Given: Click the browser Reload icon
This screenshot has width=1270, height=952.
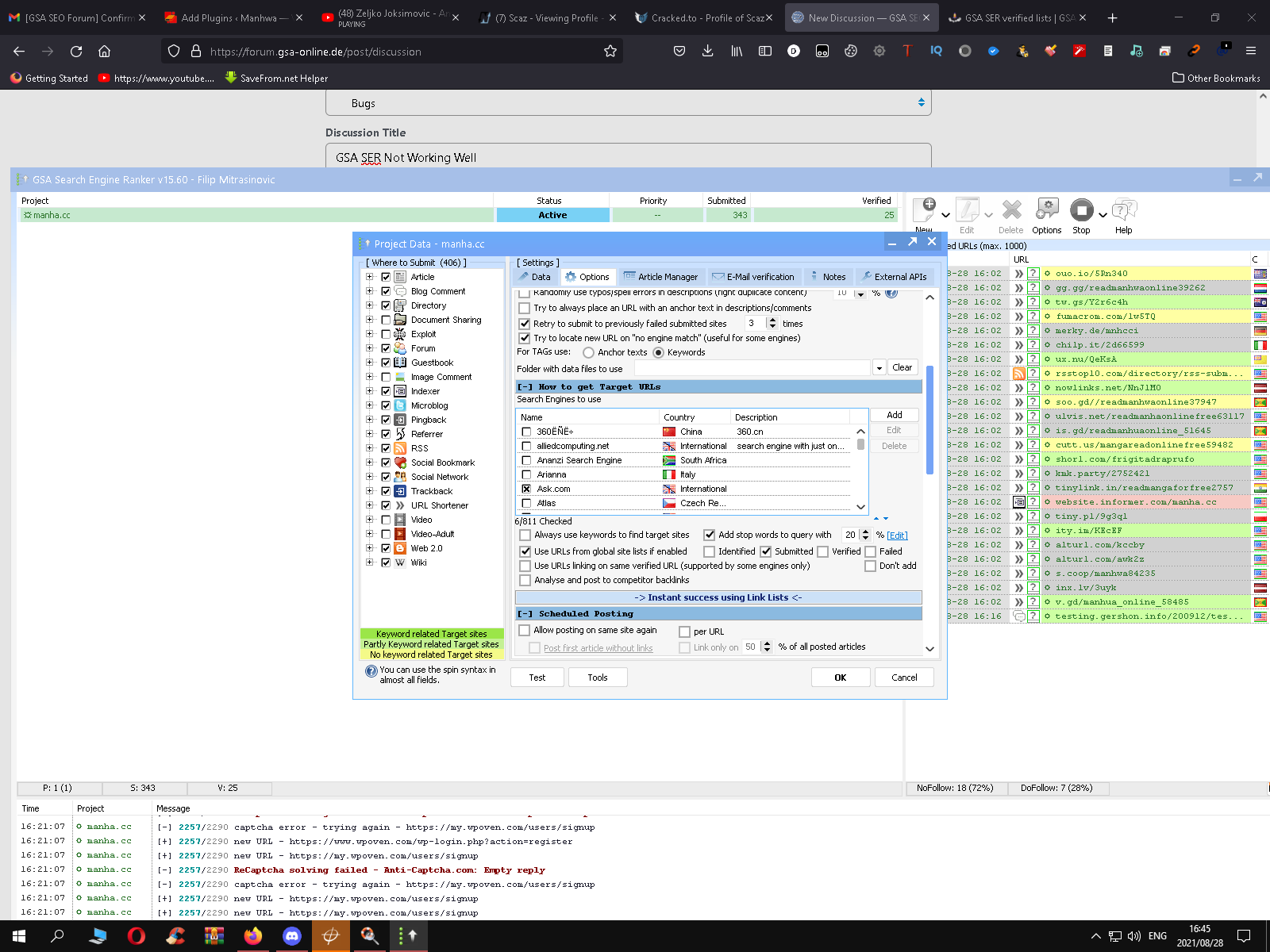Looking at the screenshot, I should click(x=76, y=51).
